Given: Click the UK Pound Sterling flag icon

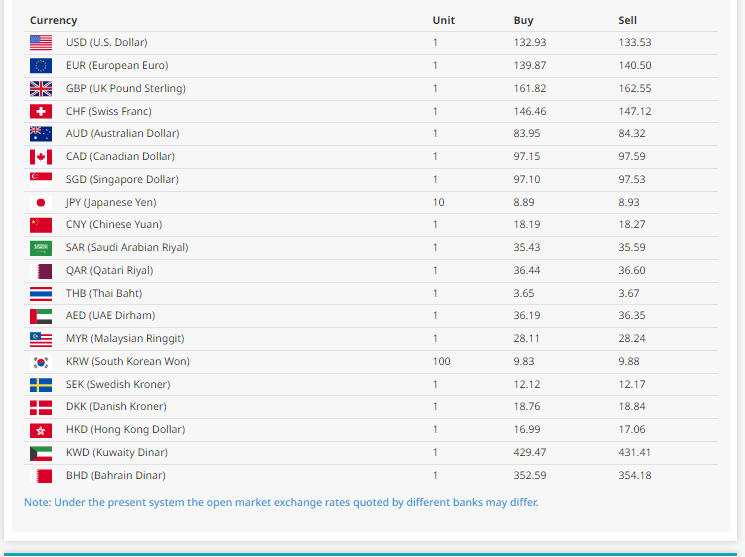Looking at the screenshot, I should 41,89.
